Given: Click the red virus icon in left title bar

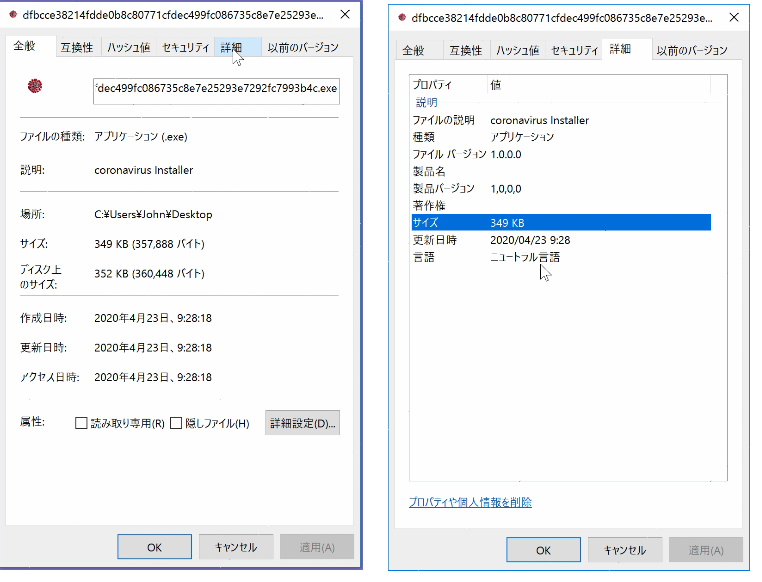Looking at the screenshot, I should 12,15.
